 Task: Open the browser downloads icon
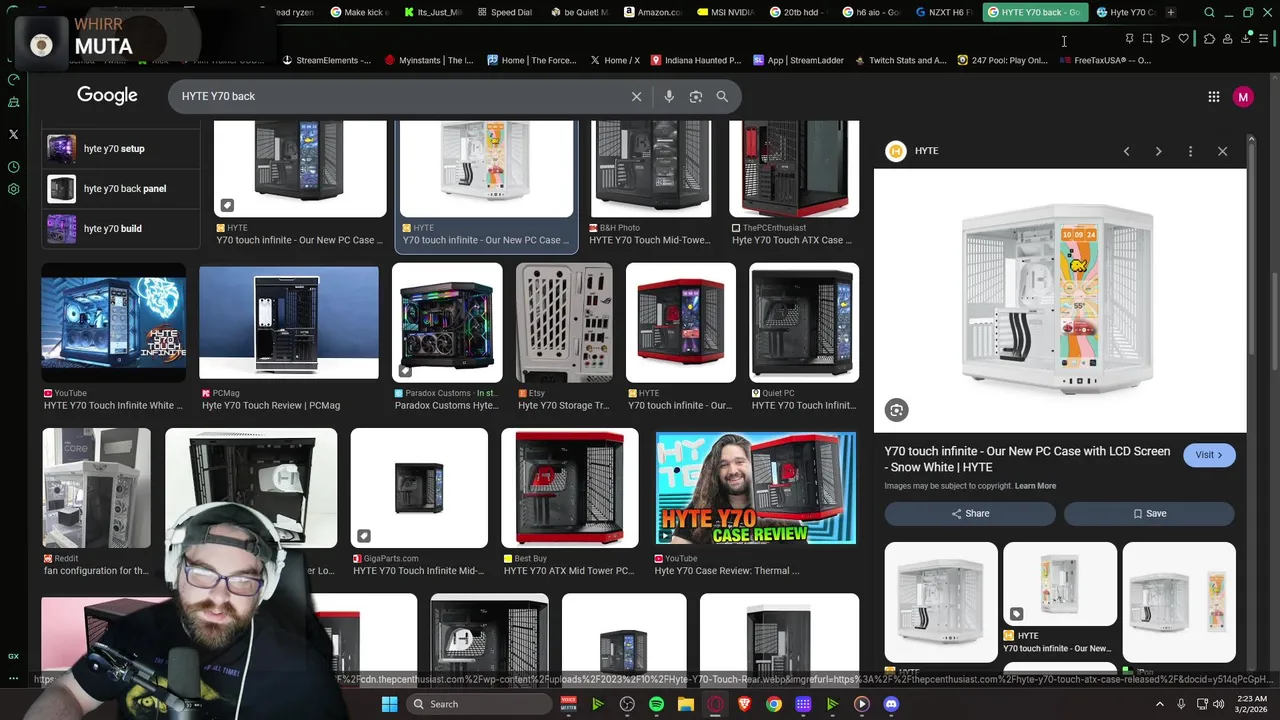click(x=1245, y=39)
